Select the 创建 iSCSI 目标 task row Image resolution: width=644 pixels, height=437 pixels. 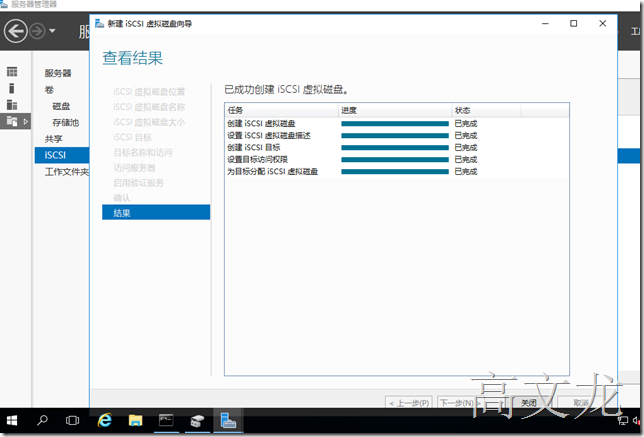397,147
